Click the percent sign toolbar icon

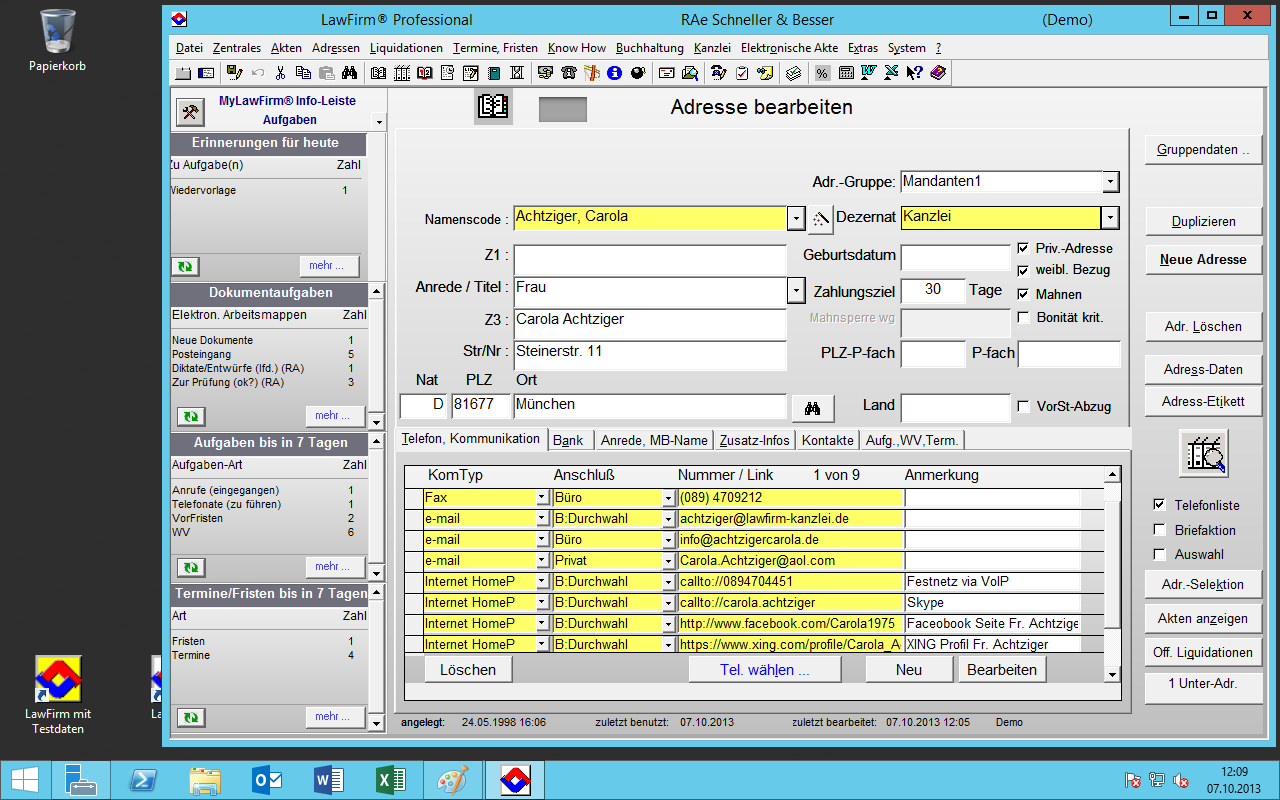[x=822, y=73]
